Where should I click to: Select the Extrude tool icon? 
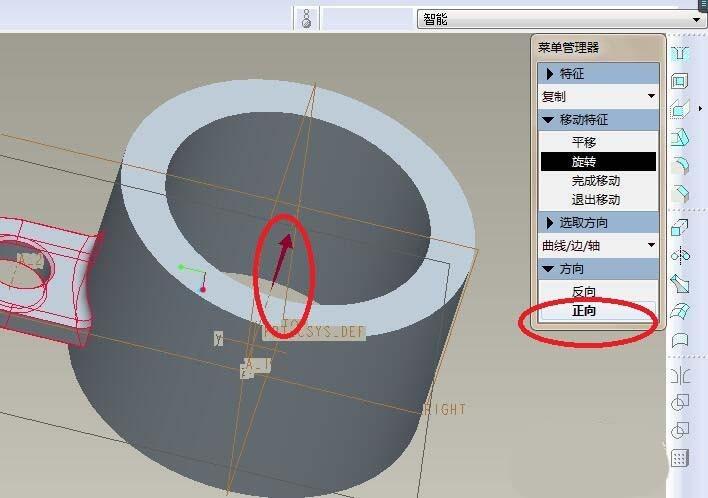(680, 228)
